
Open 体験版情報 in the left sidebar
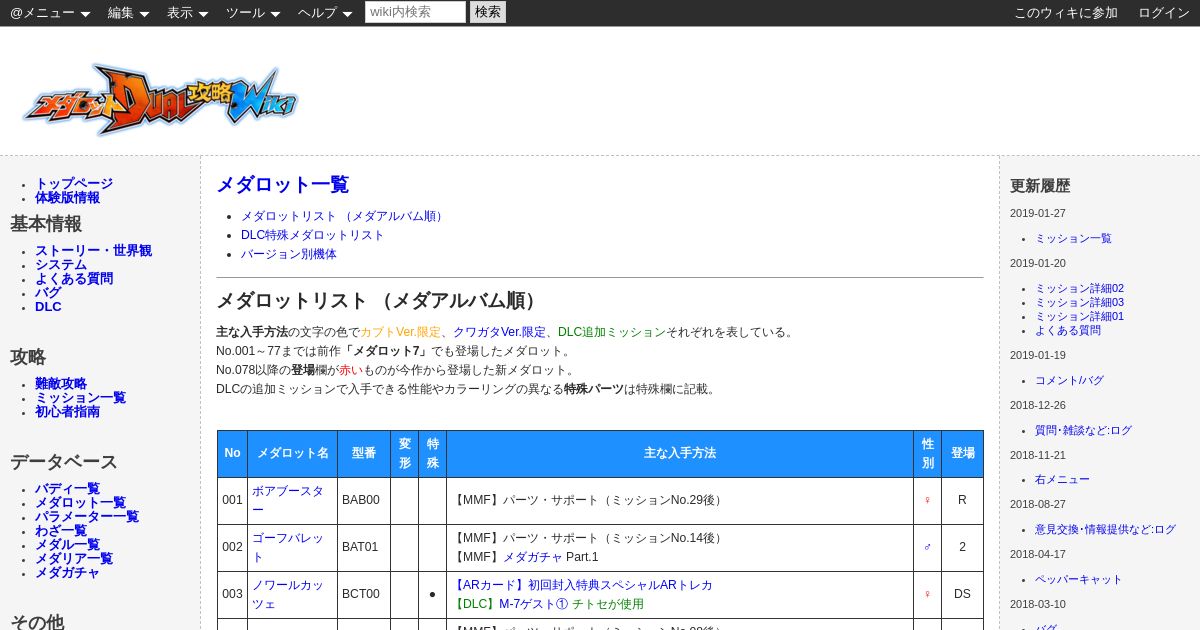(67, 198)
